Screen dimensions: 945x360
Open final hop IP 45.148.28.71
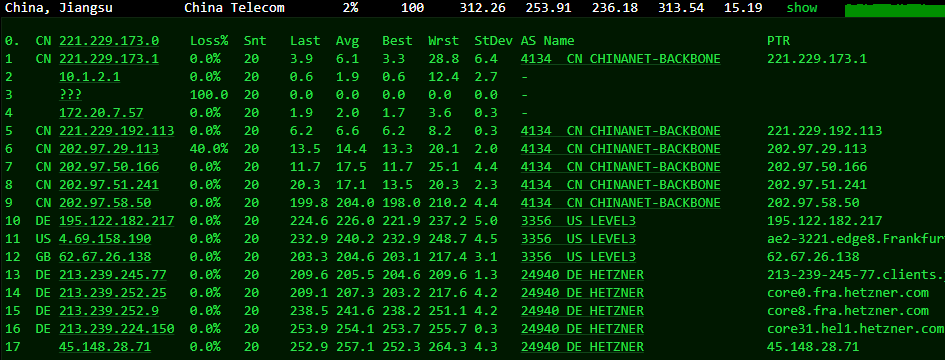tap(105, 347)
